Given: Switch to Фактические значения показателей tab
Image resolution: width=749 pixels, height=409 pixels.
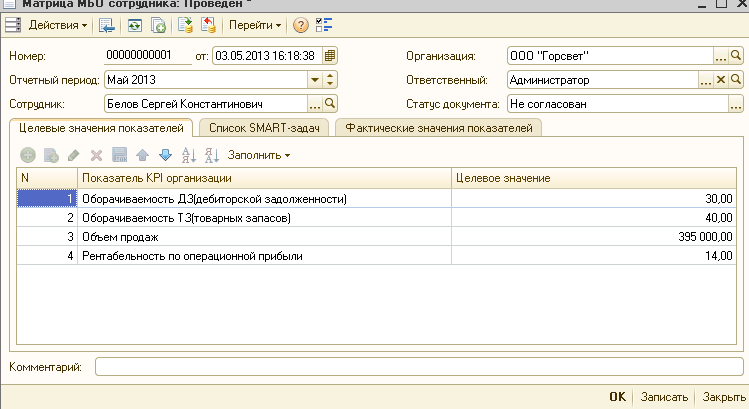Looking at the screenshot, I should (439, 128).
